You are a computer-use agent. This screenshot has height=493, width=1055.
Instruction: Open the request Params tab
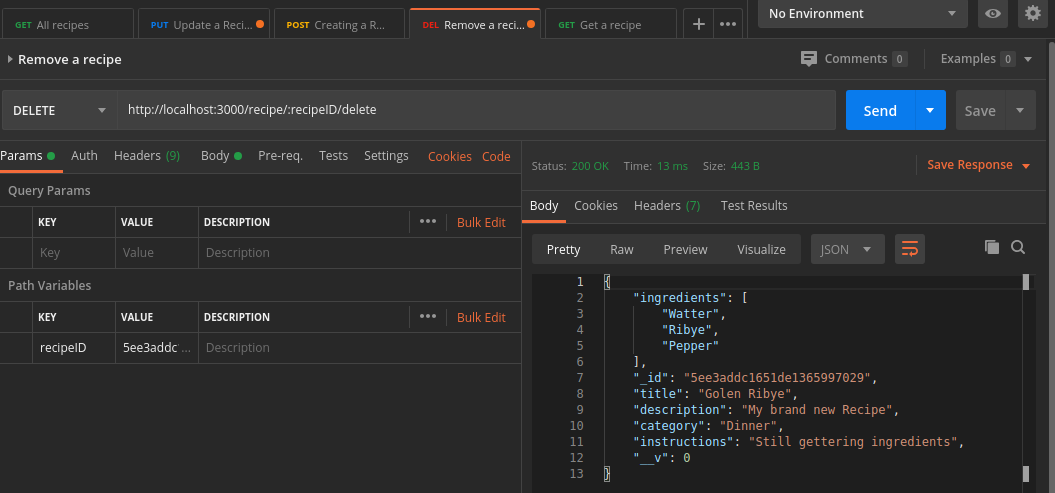click(x=28, y=156)
